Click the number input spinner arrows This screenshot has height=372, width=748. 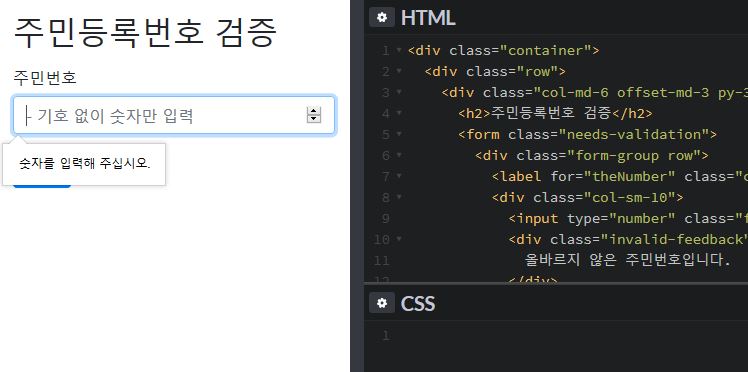(313, 115)
